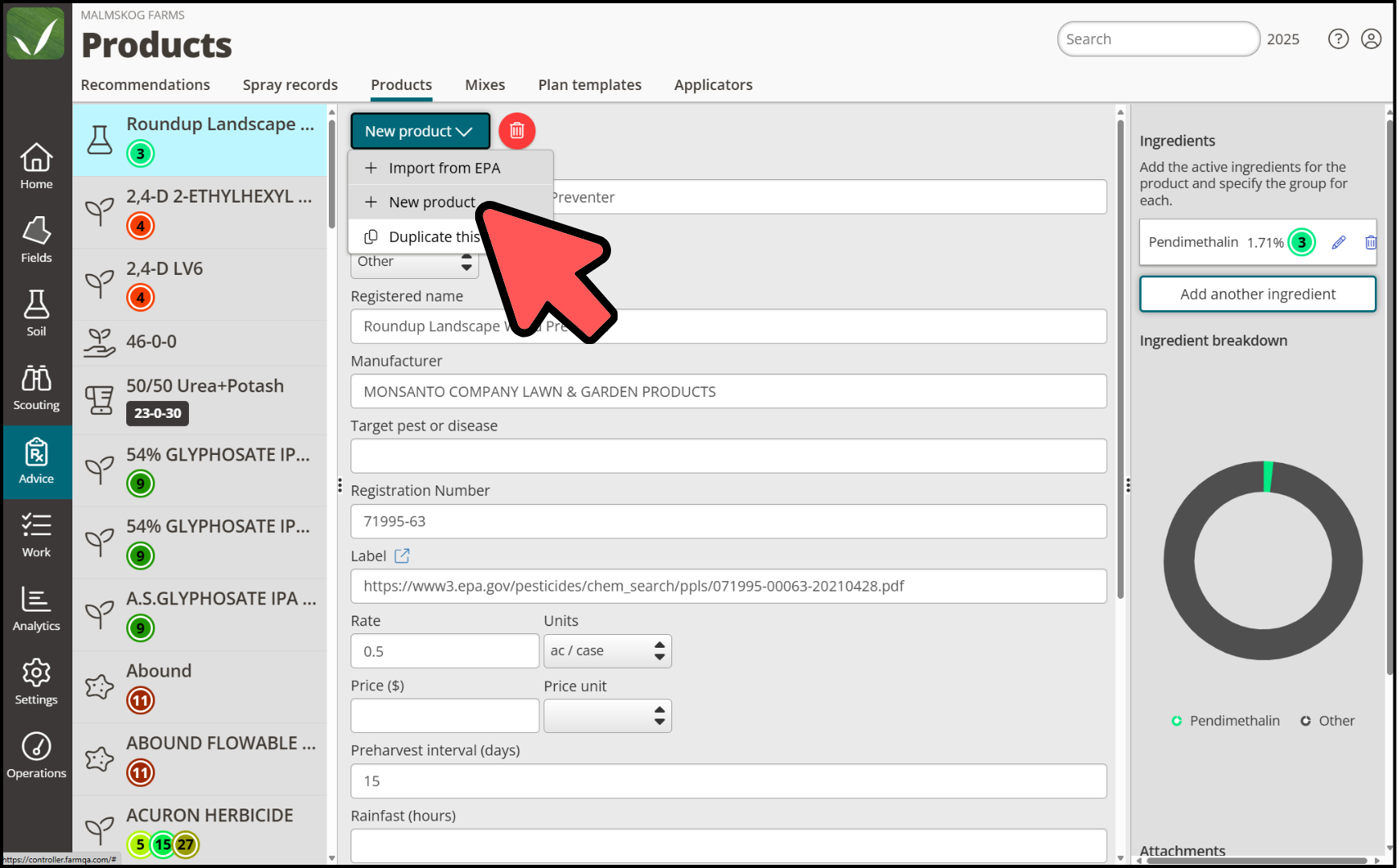Switch to Plan templates tab
This screenshot has height=868, width=1399.
point(589,84)
